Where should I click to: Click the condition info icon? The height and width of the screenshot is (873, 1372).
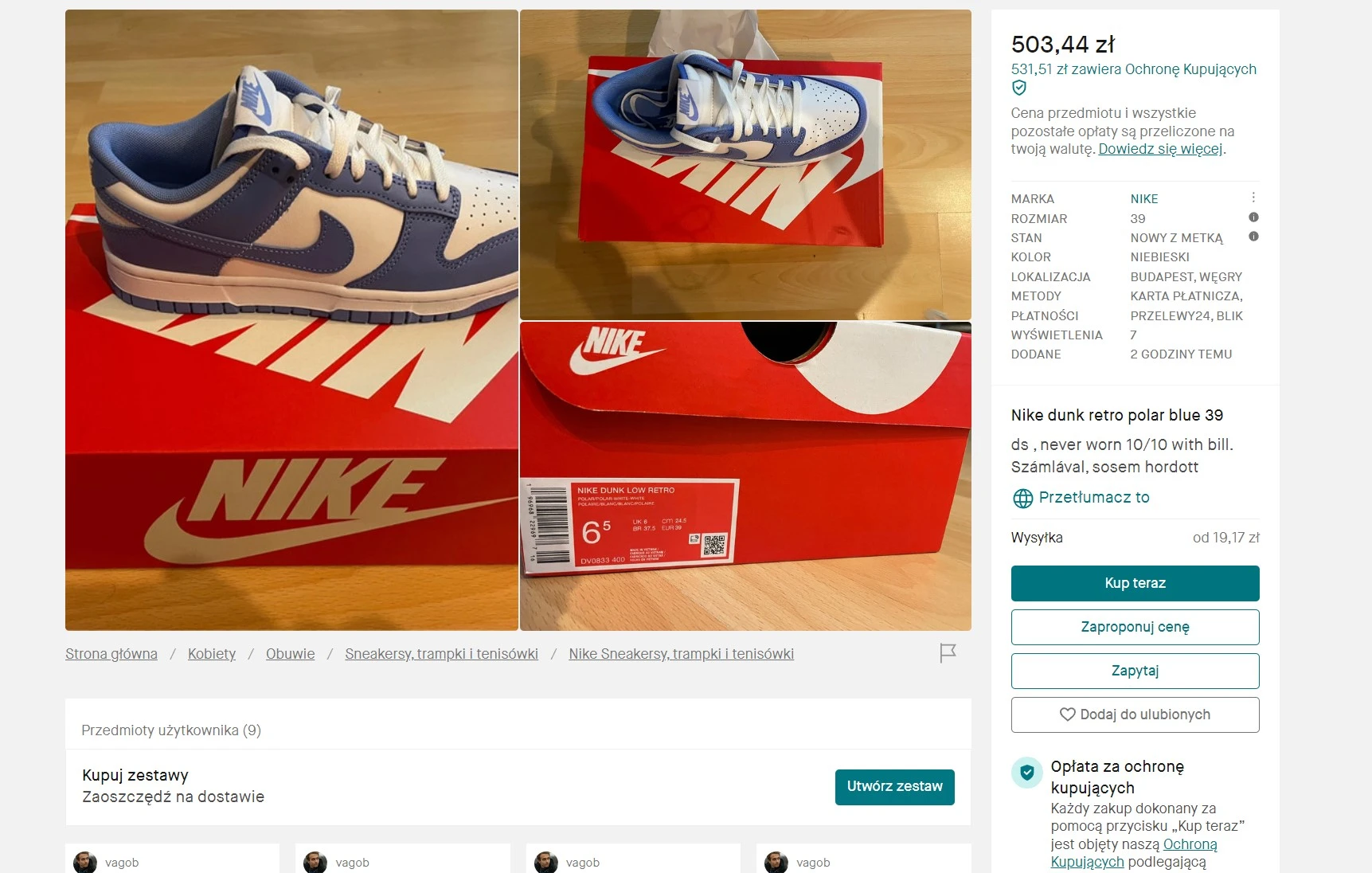(1253, 237)
